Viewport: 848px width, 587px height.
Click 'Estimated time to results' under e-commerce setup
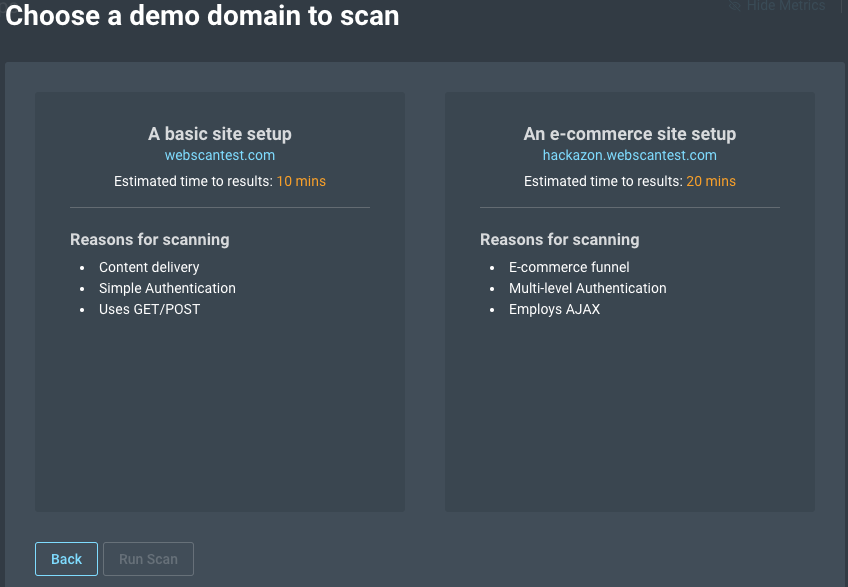pyautogui.click(x=603, y=181)
